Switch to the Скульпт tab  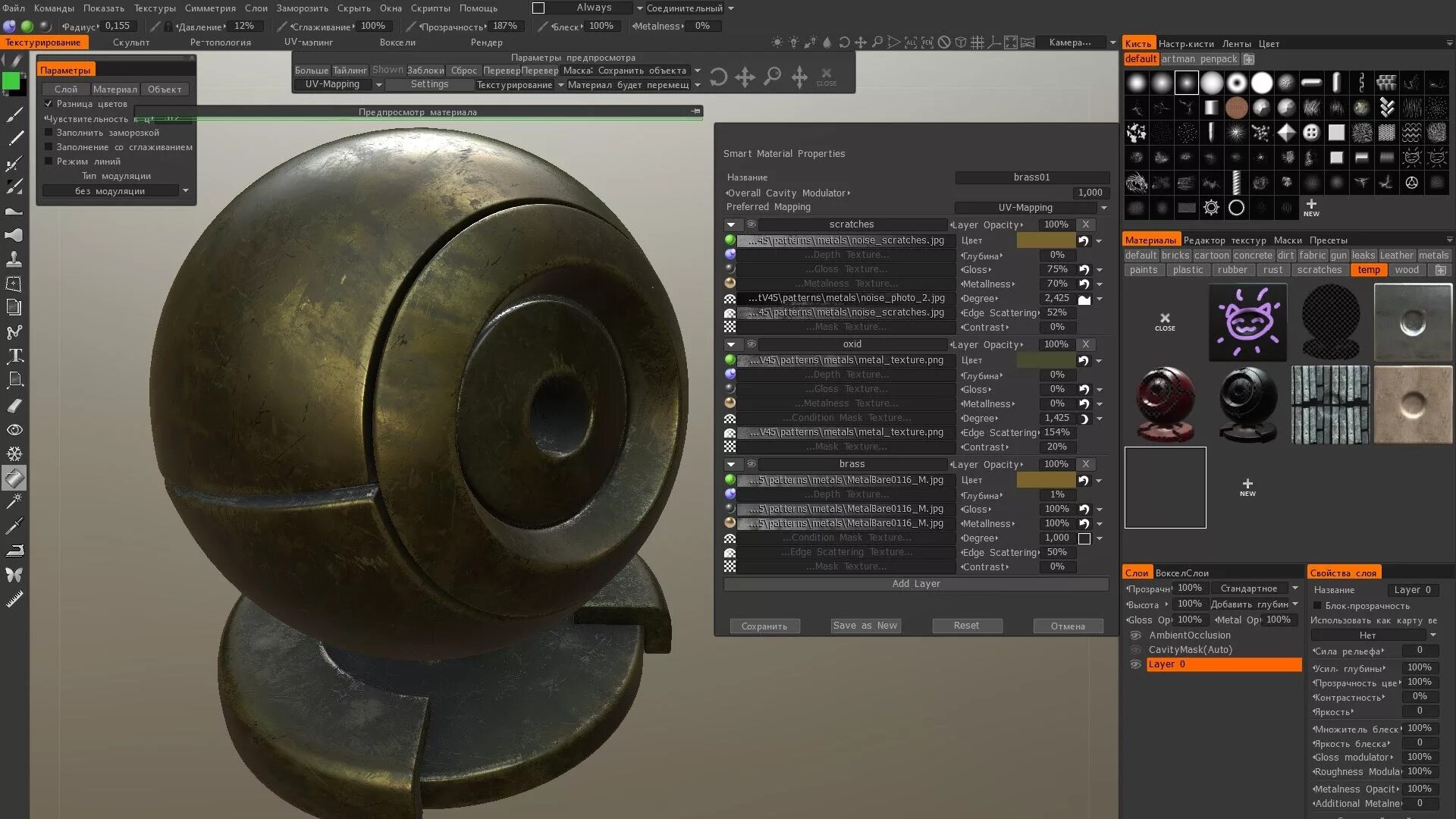coord(131,42)
